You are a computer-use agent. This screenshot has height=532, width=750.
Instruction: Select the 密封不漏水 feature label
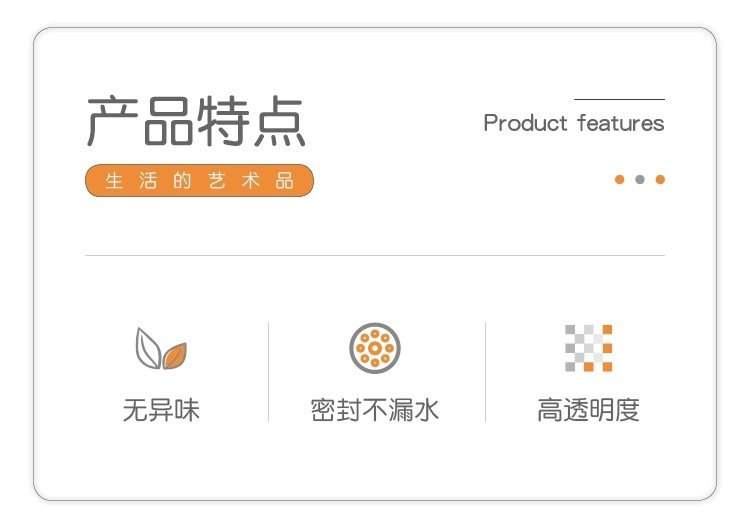coord(375,410)
